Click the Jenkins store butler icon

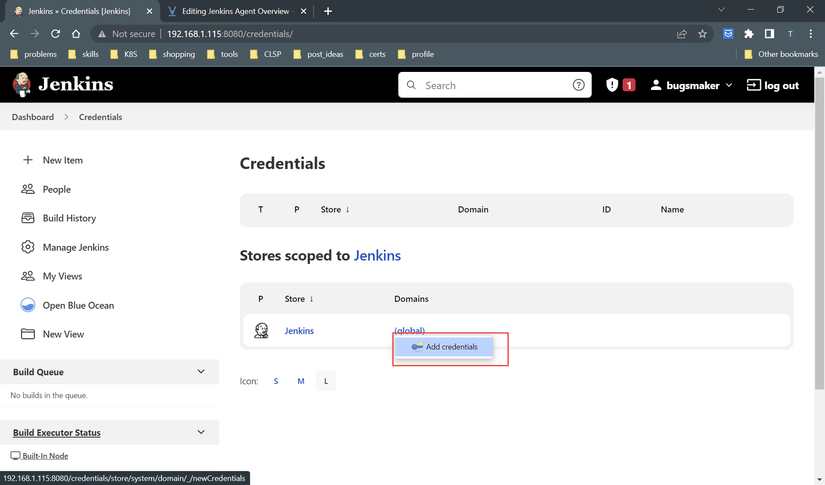click(261, 331)
